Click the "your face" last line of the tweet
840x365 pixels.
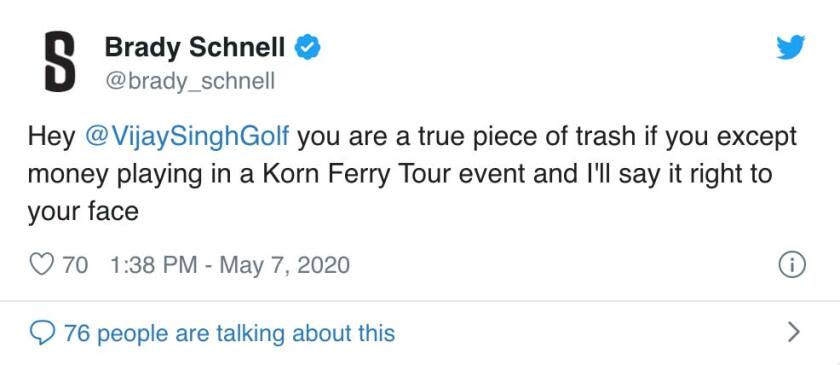coord(83,212)
